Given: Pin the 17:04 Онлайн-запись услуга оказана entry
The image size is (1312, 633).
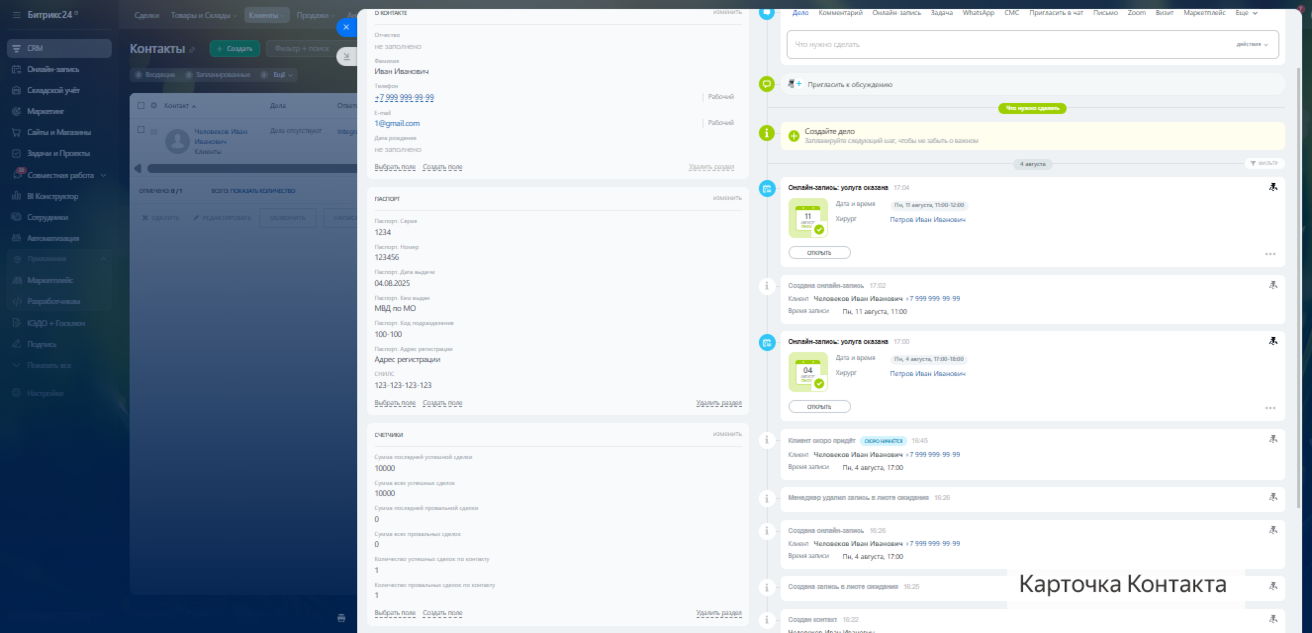Looking at the screenshot, I should click(x=1272, y=186).
